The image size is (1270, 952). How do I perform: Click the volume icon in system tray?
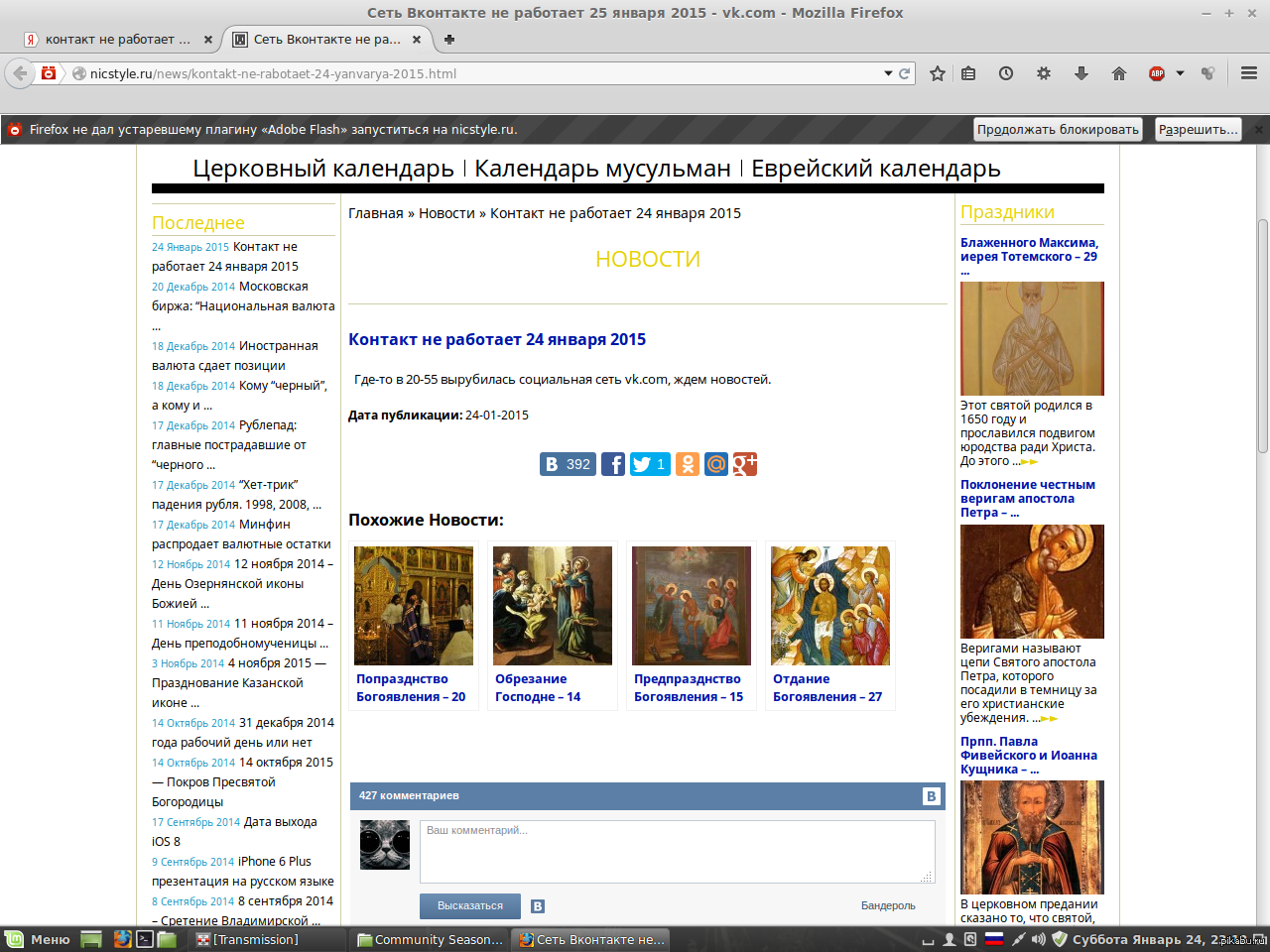tap(1038, 939)
